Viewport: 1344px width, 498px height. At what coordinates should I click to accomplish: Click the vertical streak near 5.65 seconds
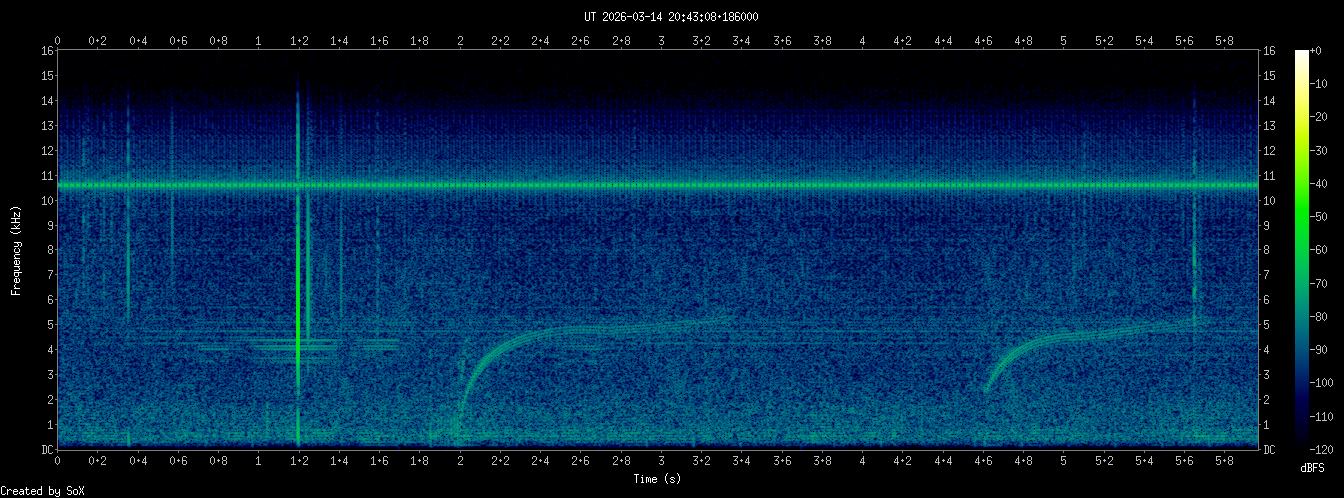pos(1194,270)
